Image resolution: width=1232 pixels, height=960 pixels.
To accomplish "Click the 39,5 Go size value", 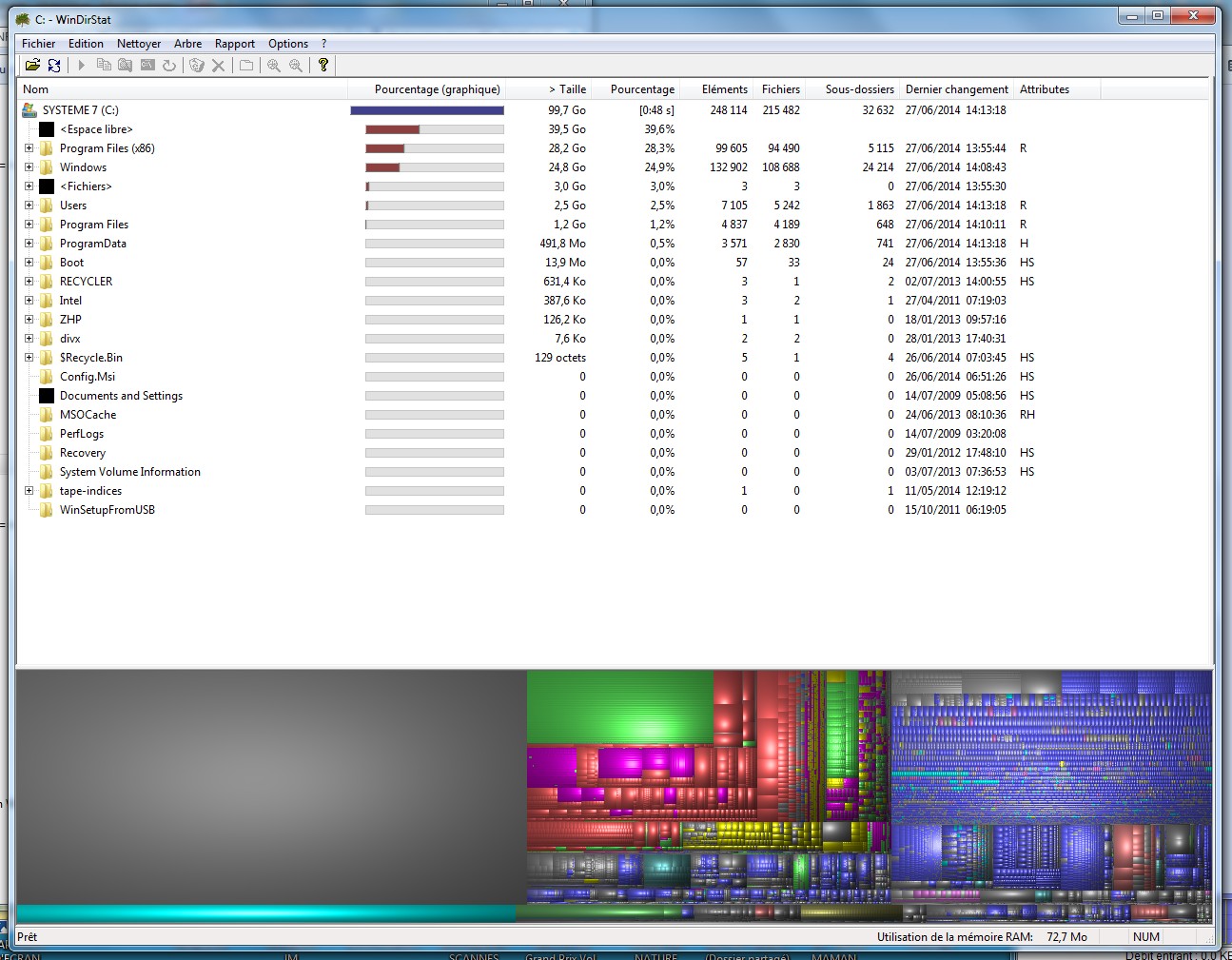I will pyautogui.click(x=566, y=129).
